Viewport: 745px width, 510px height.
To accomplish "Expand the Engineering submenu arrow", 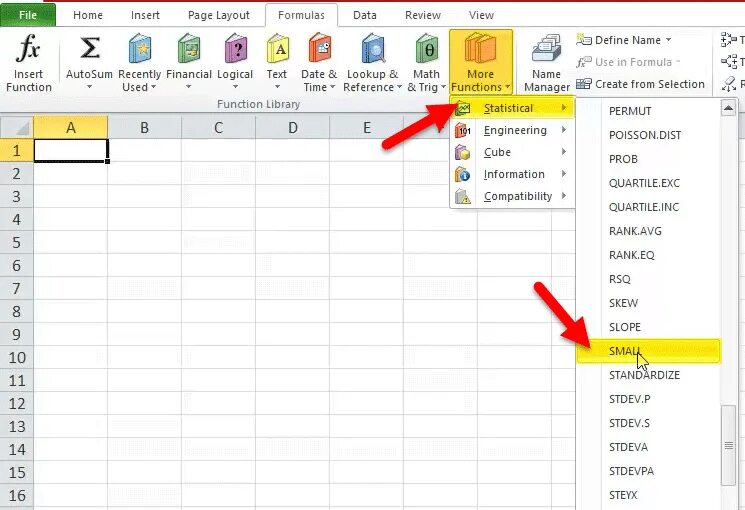I will click(564, 130).
